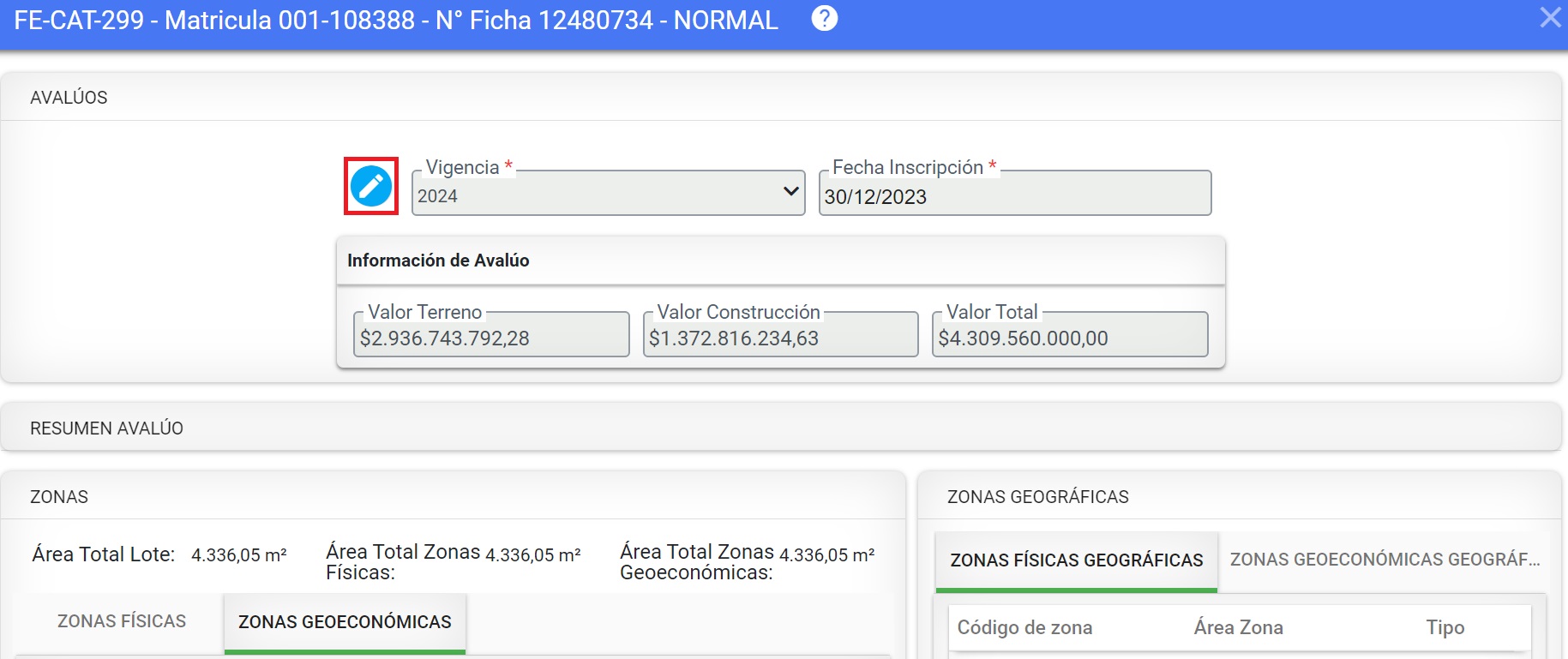Click the Área Zona column header
Image resolution: width=1568 pixels, height=659 pixels.
(1238, 627)
